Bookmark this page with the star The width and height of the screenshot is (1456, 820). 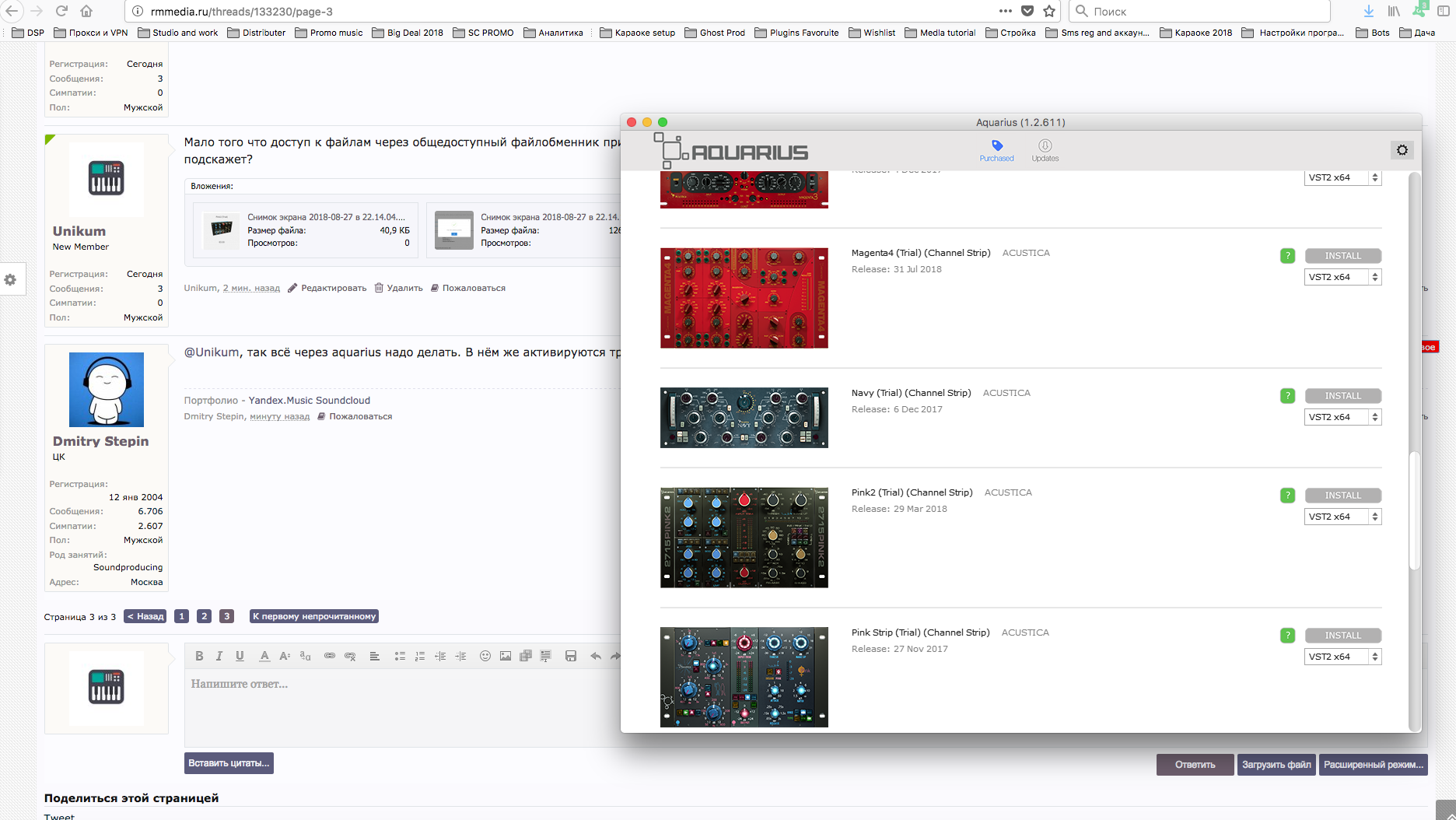click(1049, 11)
